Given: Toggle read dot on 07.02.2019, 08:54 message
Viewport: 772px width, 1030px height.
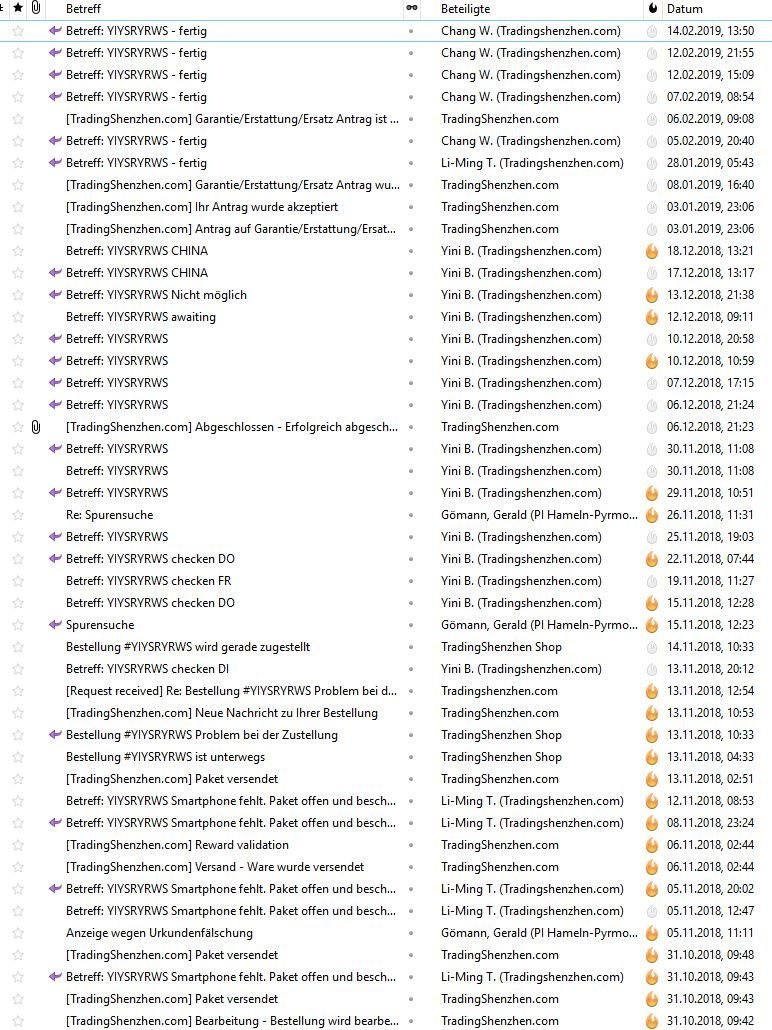Looking at the screenshot, I should pos(411,97).
